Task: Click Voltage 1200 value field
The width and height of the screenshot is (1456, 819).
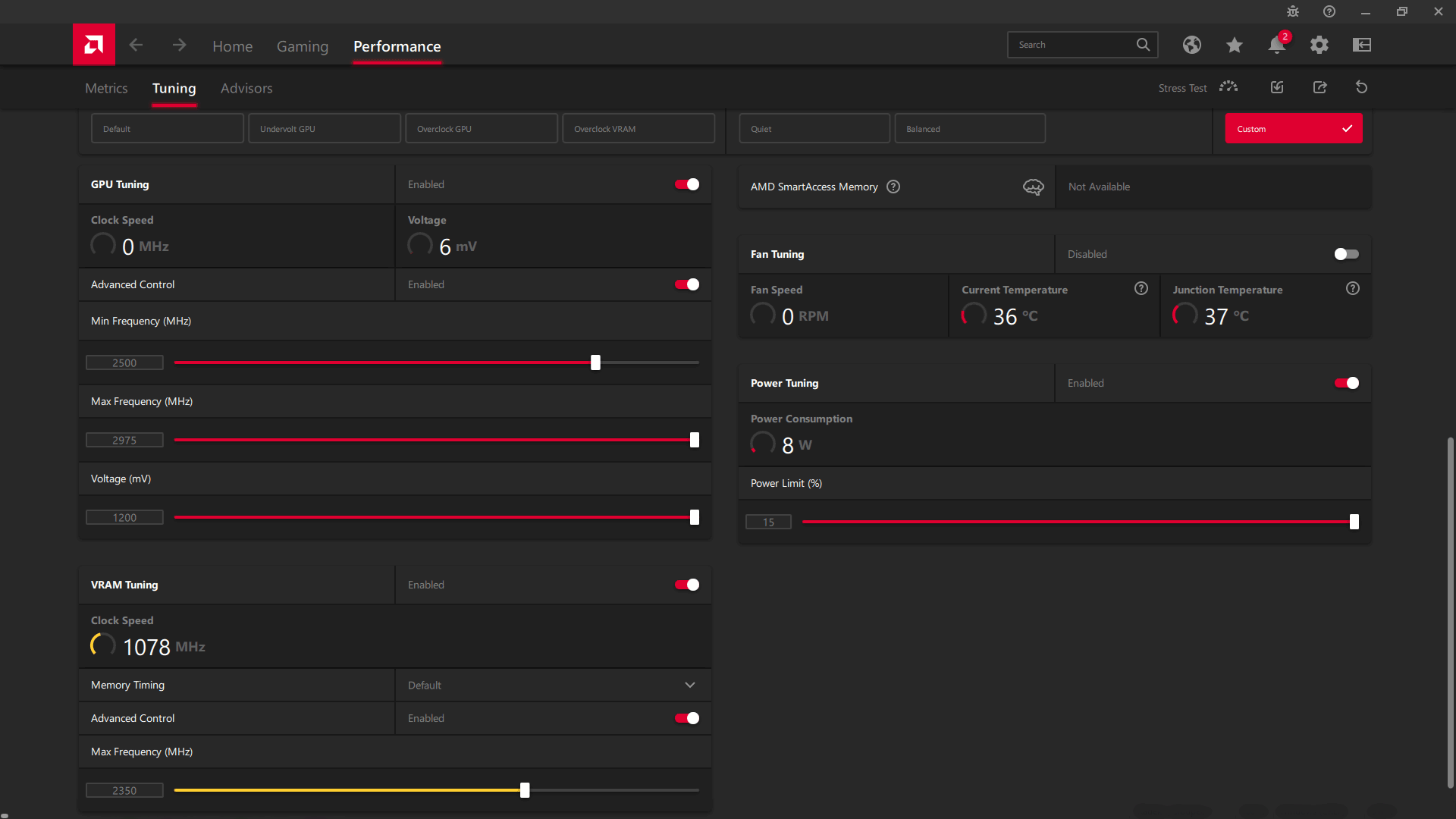Action: pyautogui.click(x=124, y=517)
